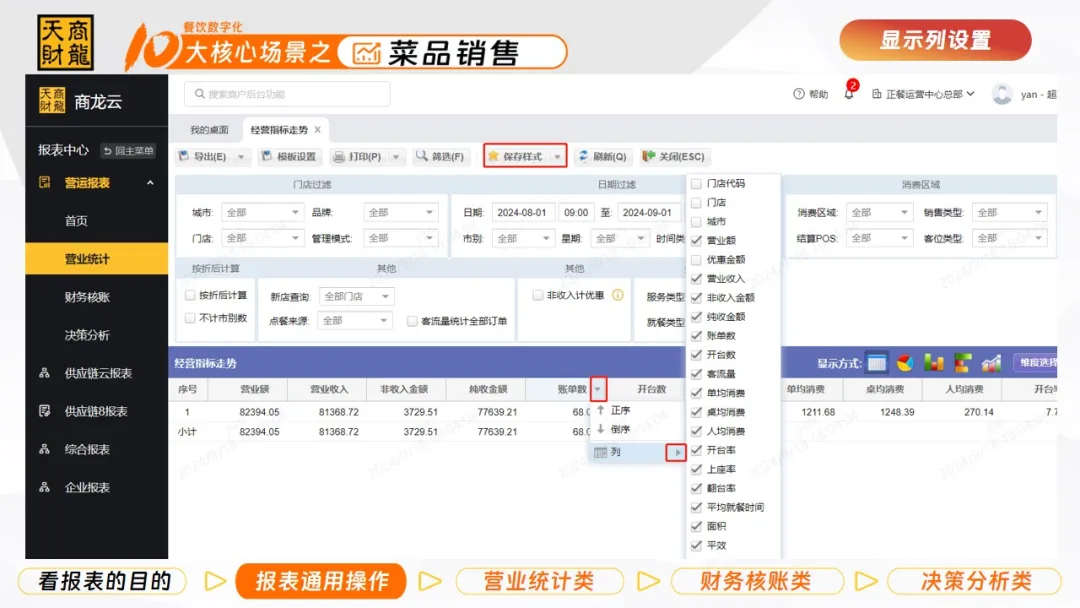1080x608 pixels.
Task: Click the 综合报表 sidebar icon
Action: 45,449
